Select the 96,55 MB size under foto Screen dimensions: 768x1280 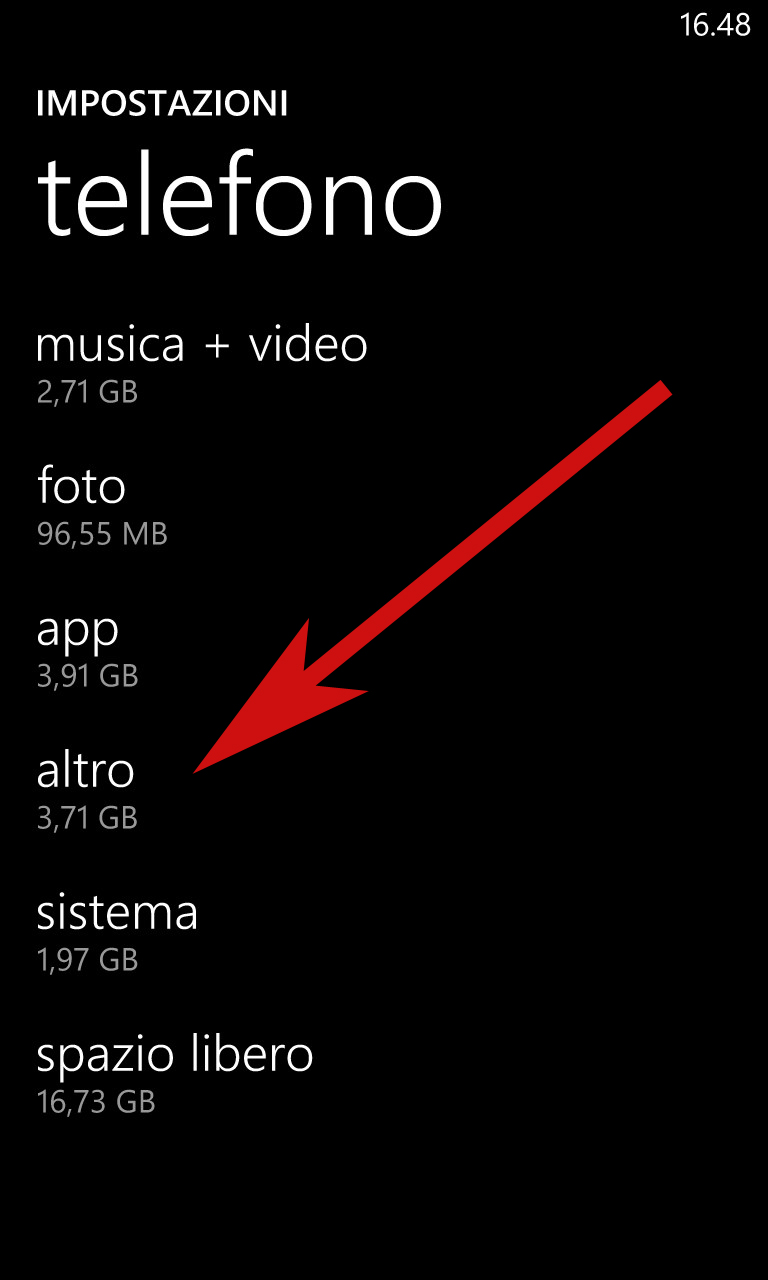pos(102,534)
